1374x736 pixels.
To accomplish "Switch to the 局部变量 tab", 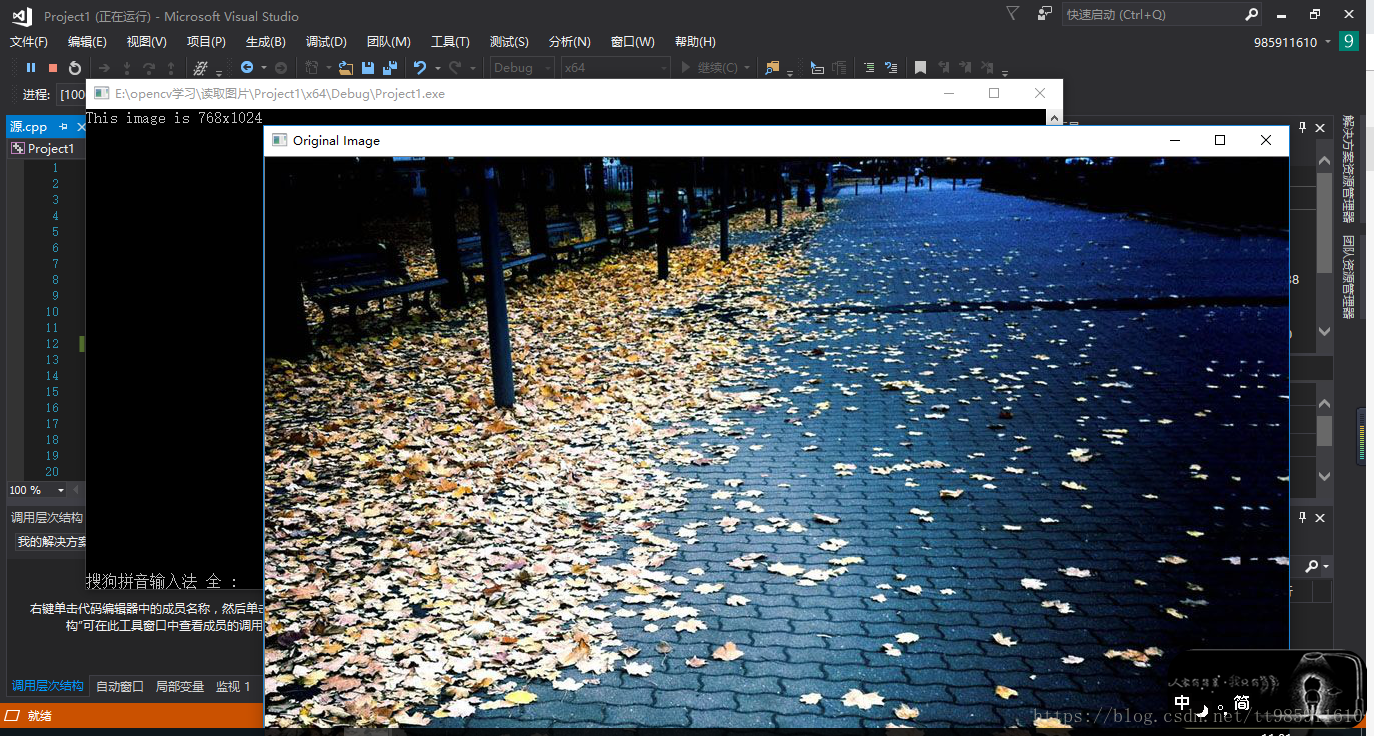I will [x=180, y=686].
